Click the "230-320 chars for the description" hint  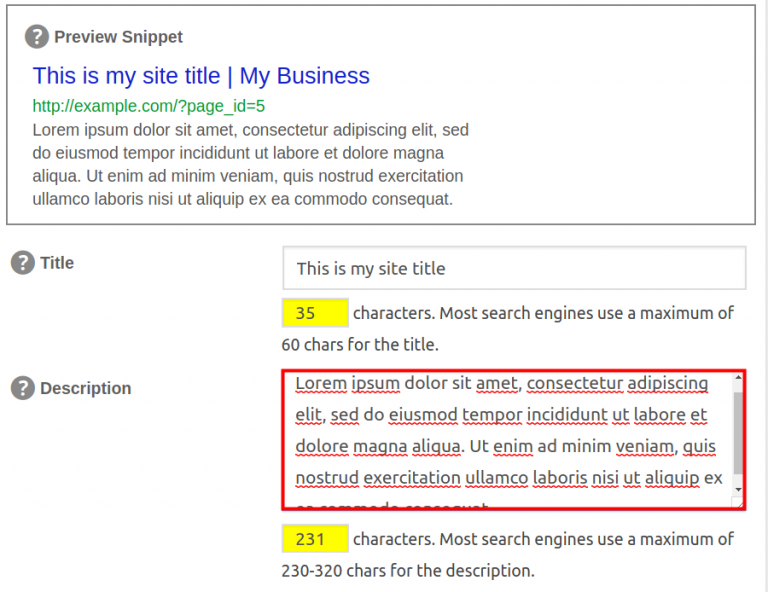[x=408, y=571]
